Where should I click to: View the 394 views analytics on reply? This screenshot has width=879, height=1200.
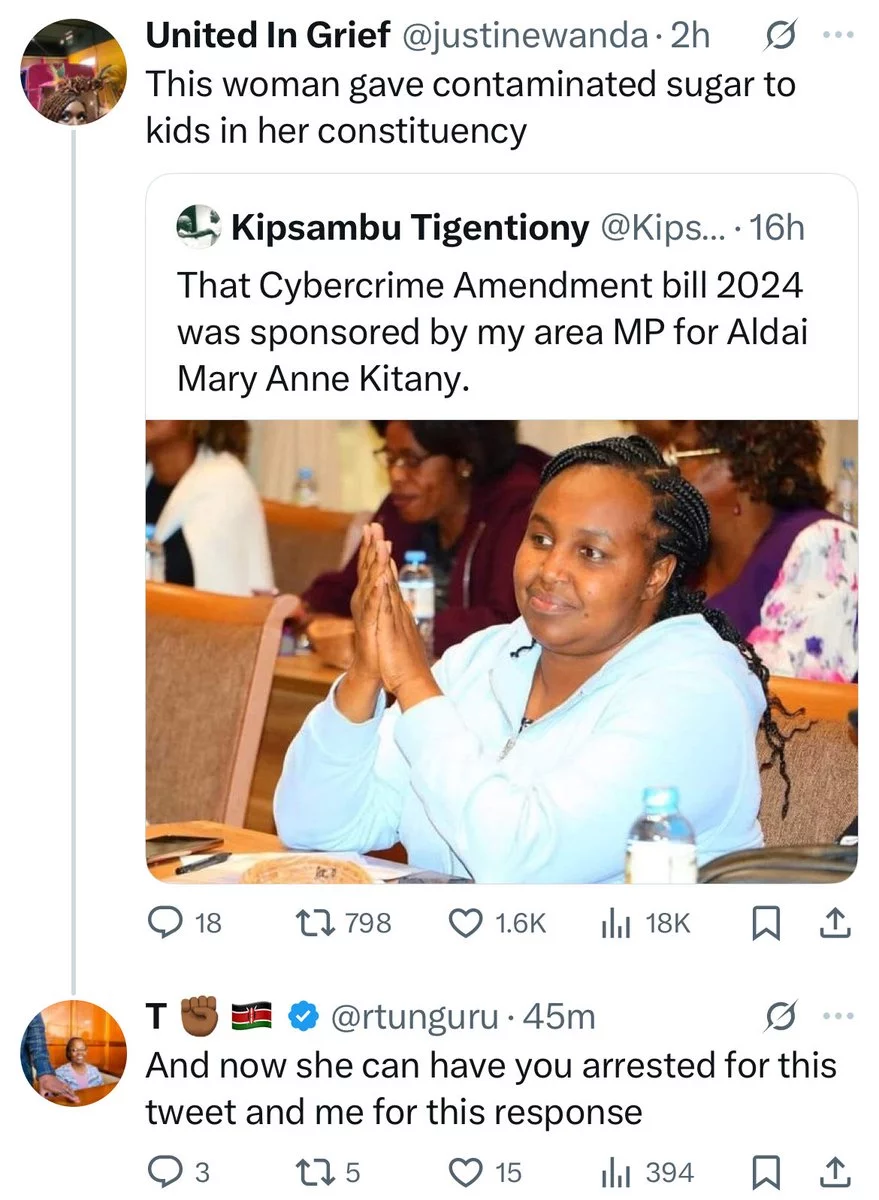(x=613, y=1171)
